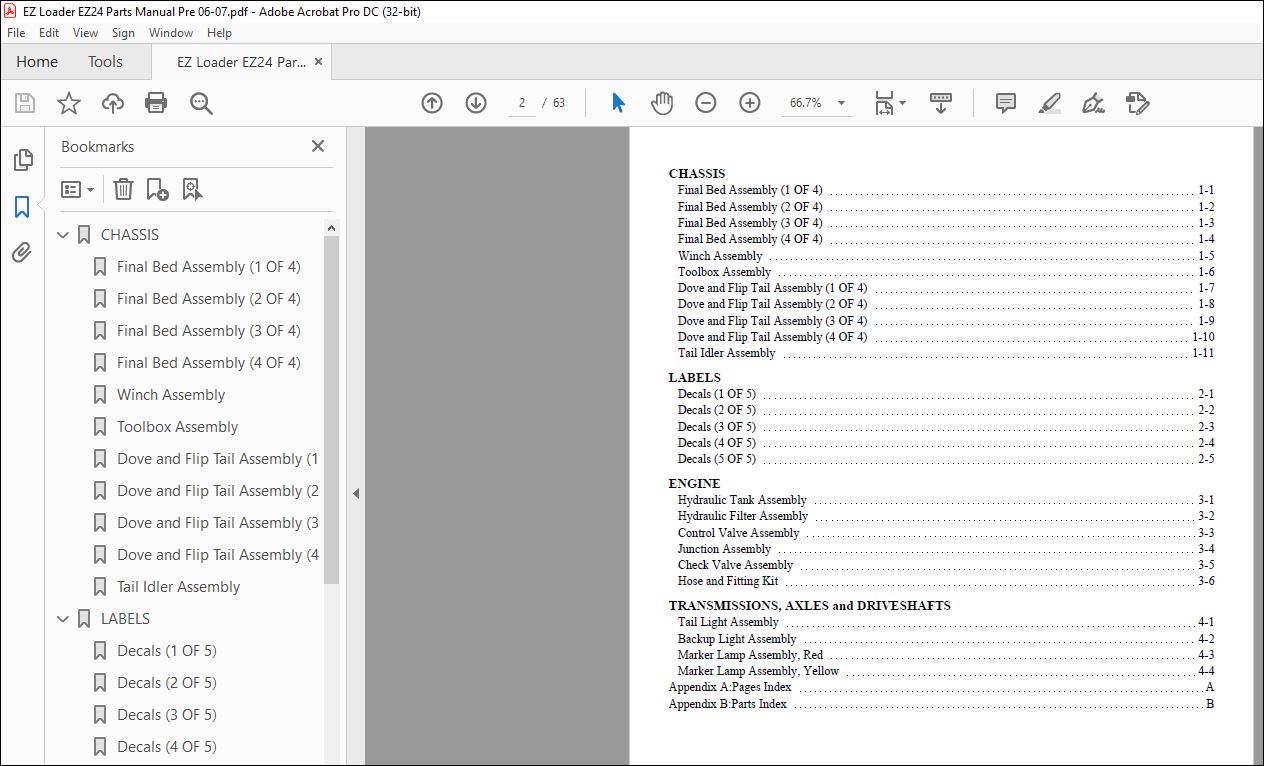Toggle Bookmarks side panel icon
Viewport: 1264px width, 766px height.
[x=22, y=207]
